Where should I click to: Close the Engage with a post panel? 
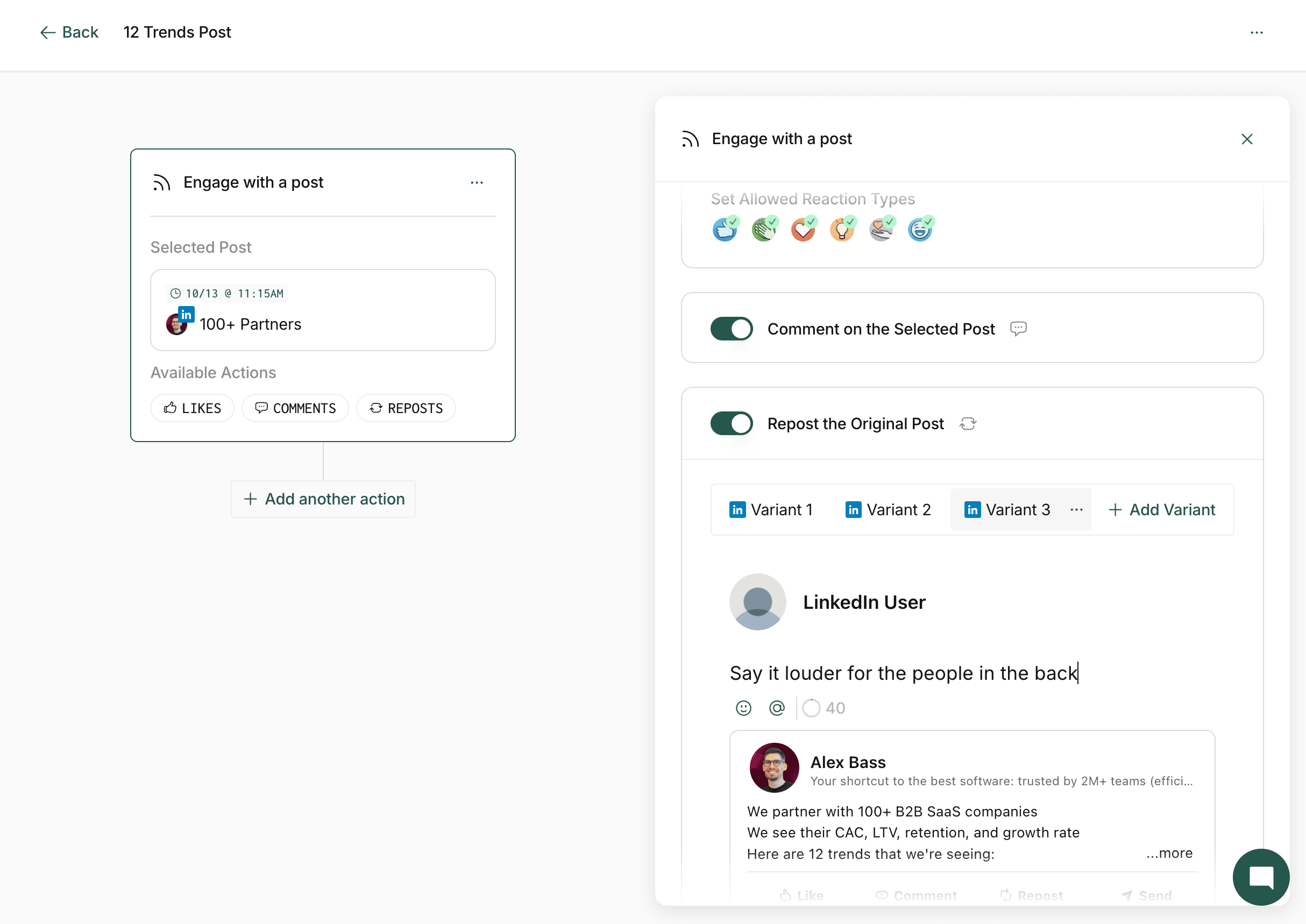point(1247,139)
